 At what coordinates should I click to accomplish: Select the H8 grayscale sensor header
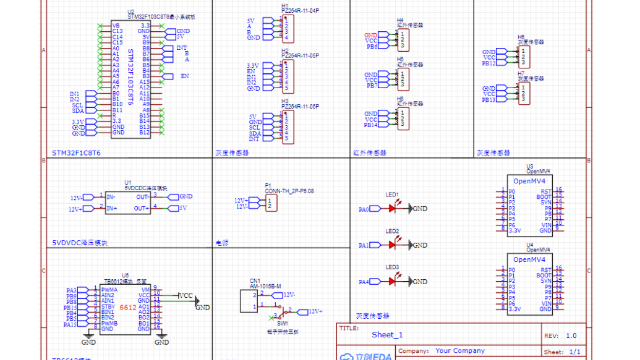click(x=524, y=57)
